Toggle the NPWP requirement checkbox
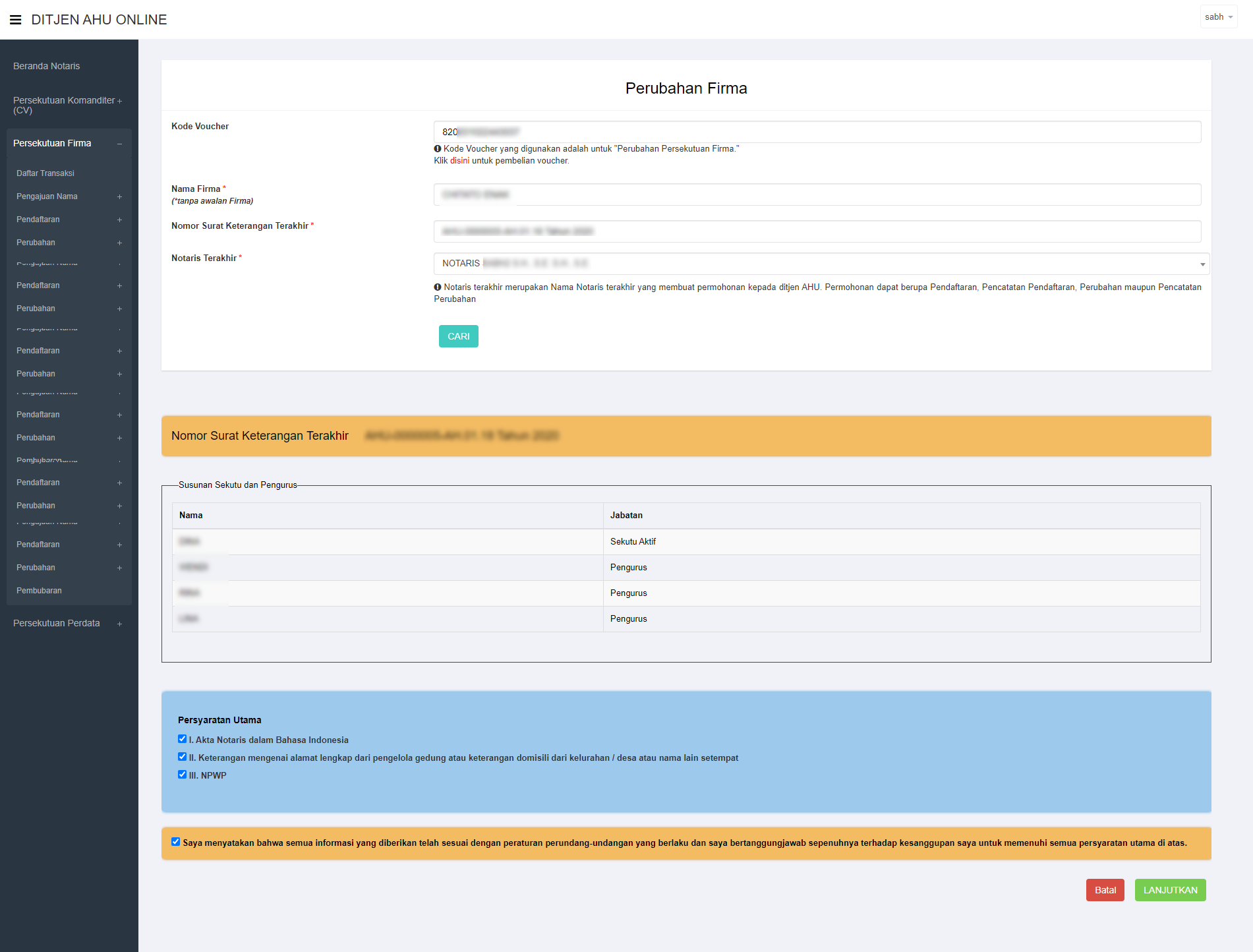This screenshot has height=952, width=1253. click(x=182, y=775)
